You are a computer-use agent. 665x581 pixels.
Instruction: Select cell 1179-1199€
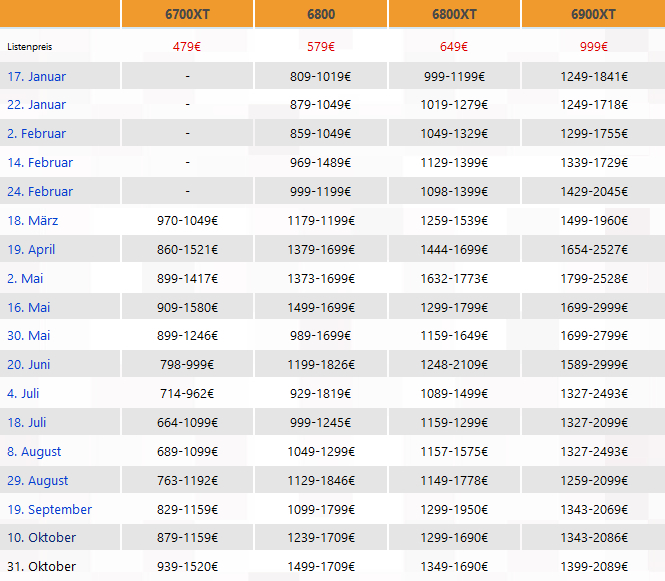(x=321, y=221)
